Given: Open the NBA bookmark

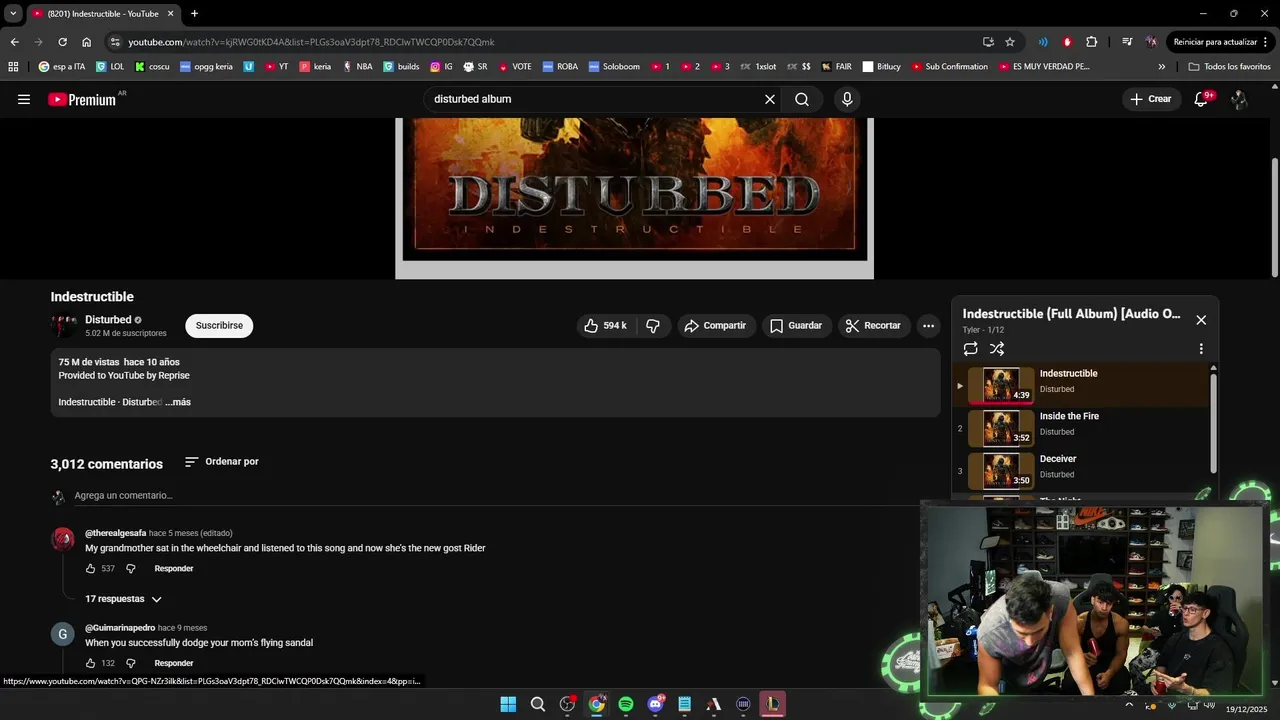Looking at the screenshot, I should (x=357, y=67).
